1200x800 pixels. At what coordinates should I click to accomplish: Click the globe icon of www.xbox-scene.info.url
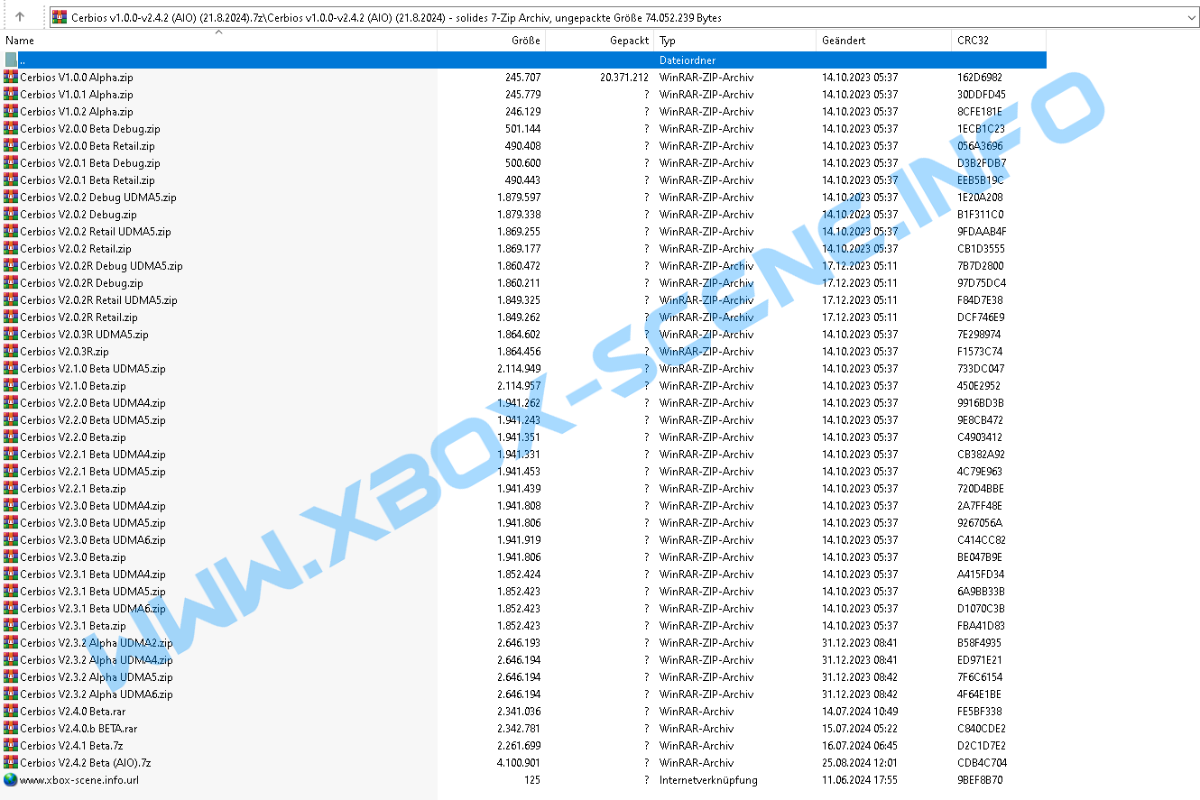point(11,779)
